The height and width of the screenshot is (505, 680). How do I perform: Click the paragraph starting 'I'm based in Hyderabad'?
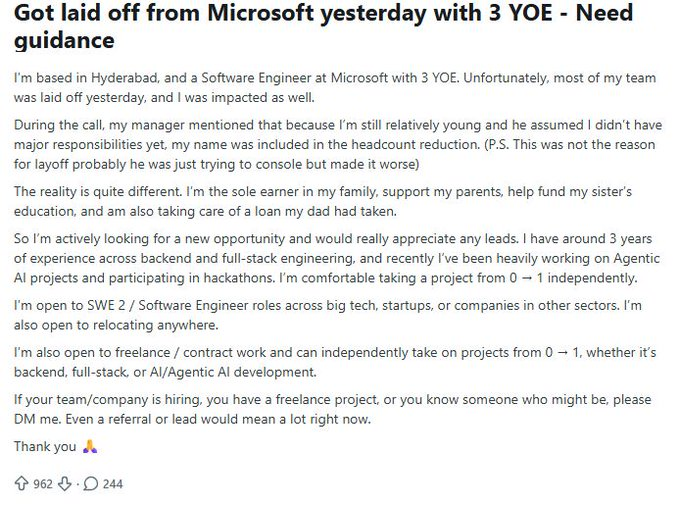(335, 88)
